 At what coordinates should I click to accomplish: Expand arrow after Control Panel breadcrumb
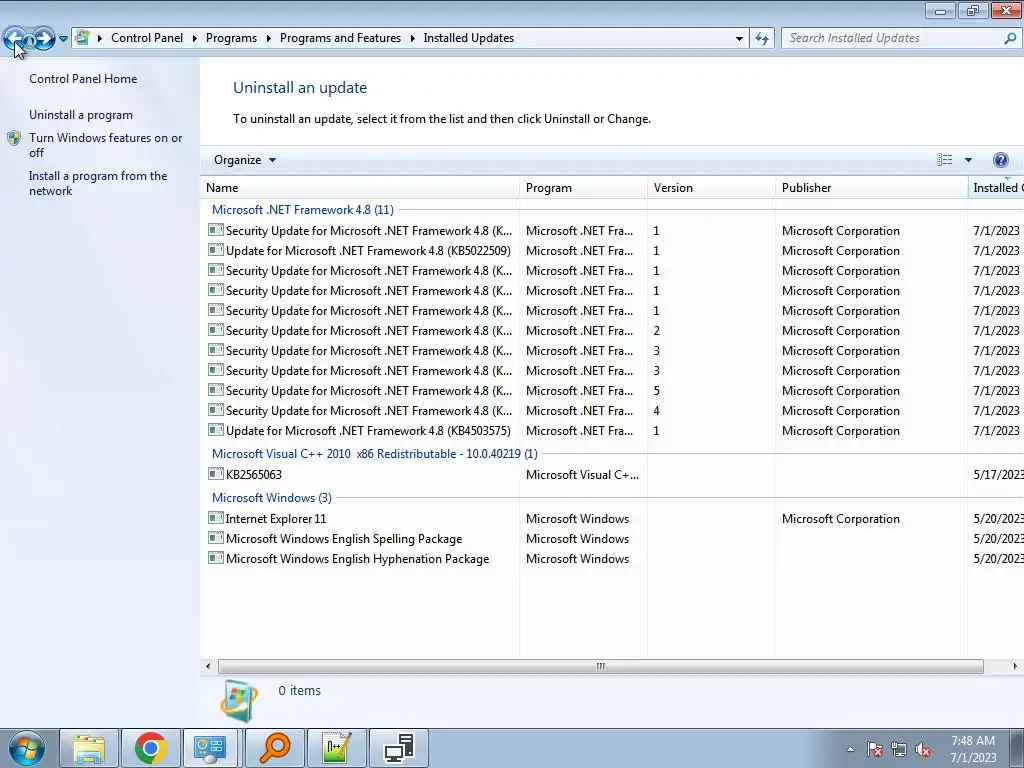point(195,39)
